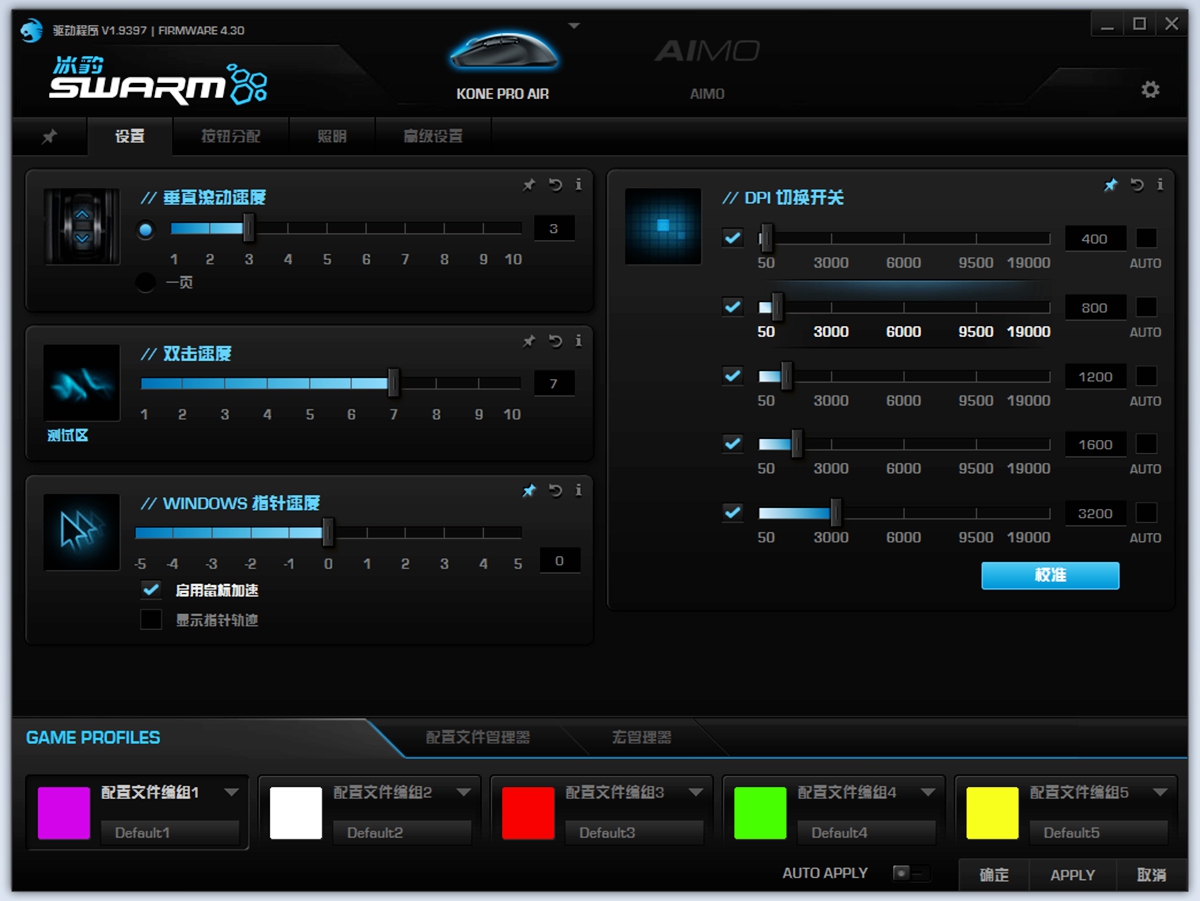Click the yellow profile color swatch

click(992, 813)
